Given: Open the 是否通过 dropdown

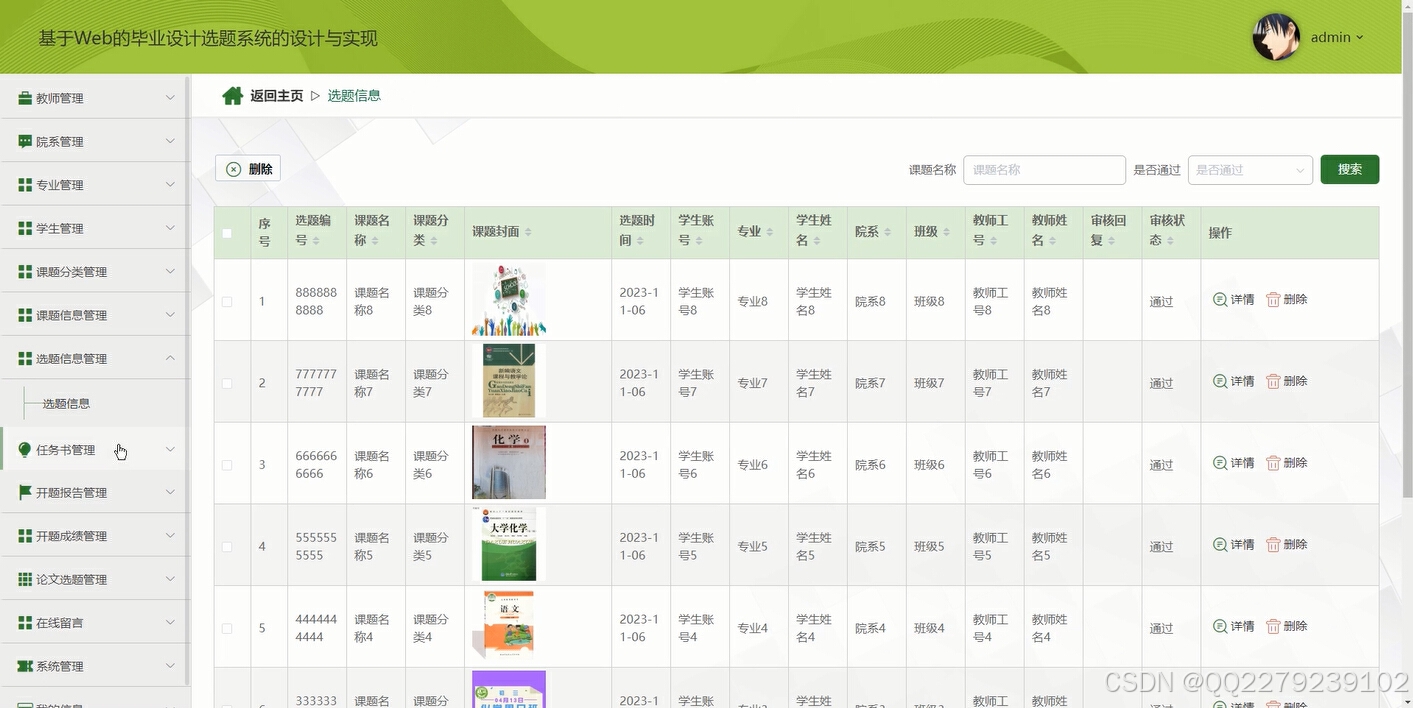Looking at the screenshot, I should (x=1249, y=169).
